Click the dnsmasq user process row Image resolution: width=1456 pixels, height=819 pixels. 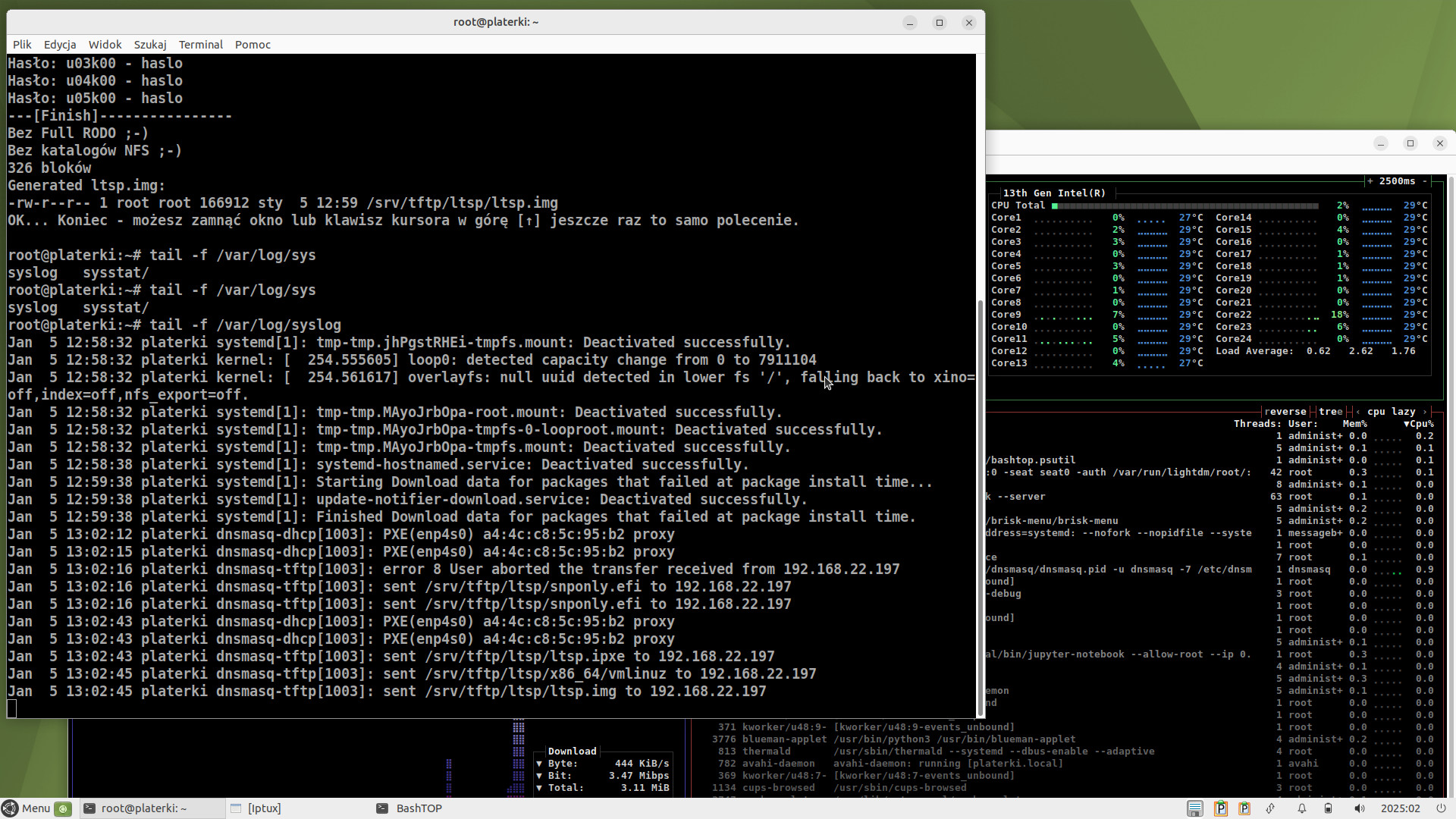(1210, 570)
